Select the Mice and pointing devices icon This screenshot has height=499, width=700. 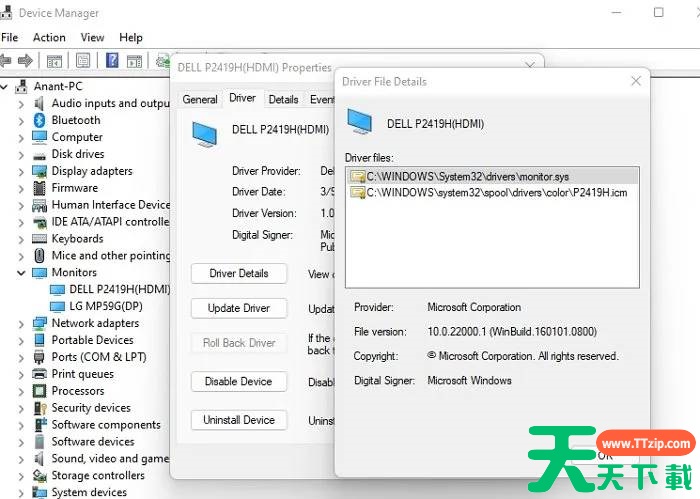tap(39, 256)
